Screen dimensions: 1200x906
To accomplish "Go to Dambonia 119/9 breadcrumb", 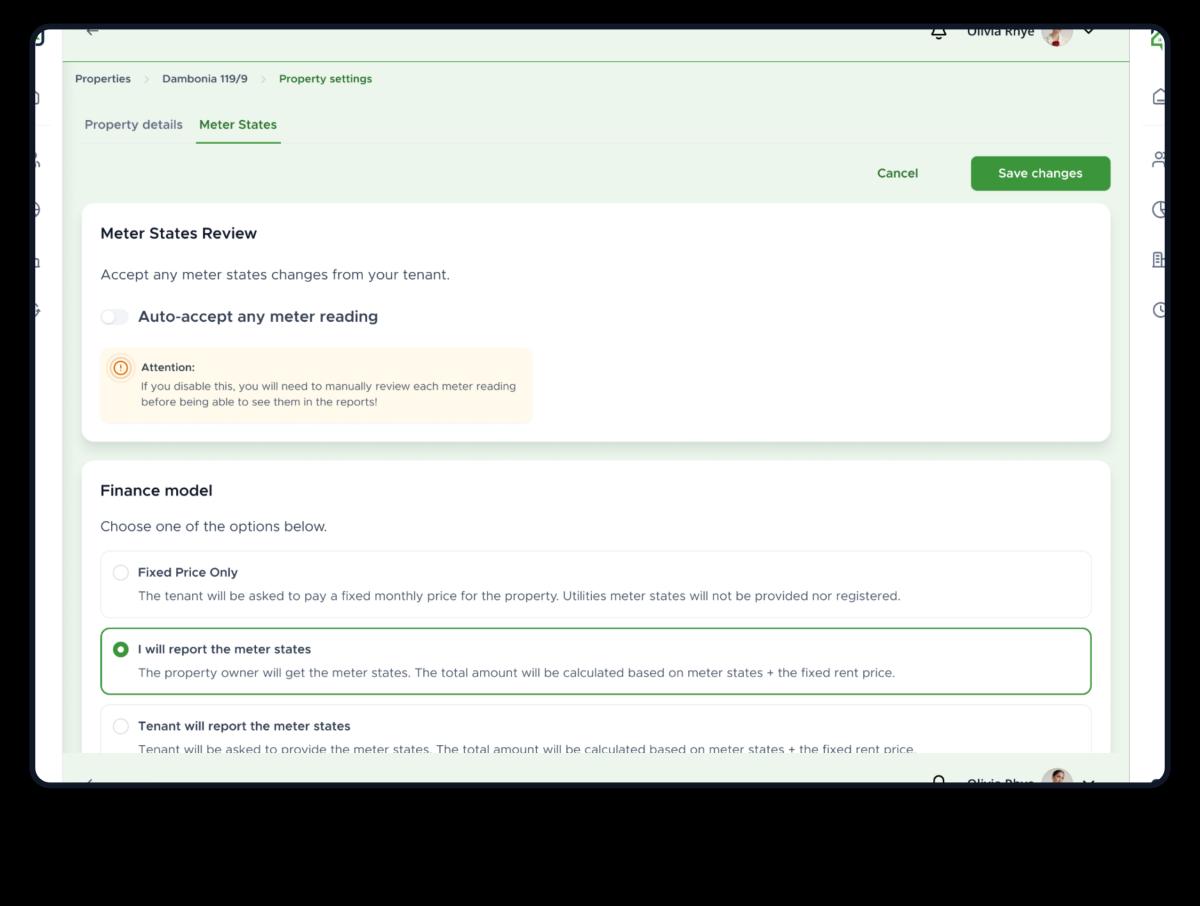I will (205, 79).
